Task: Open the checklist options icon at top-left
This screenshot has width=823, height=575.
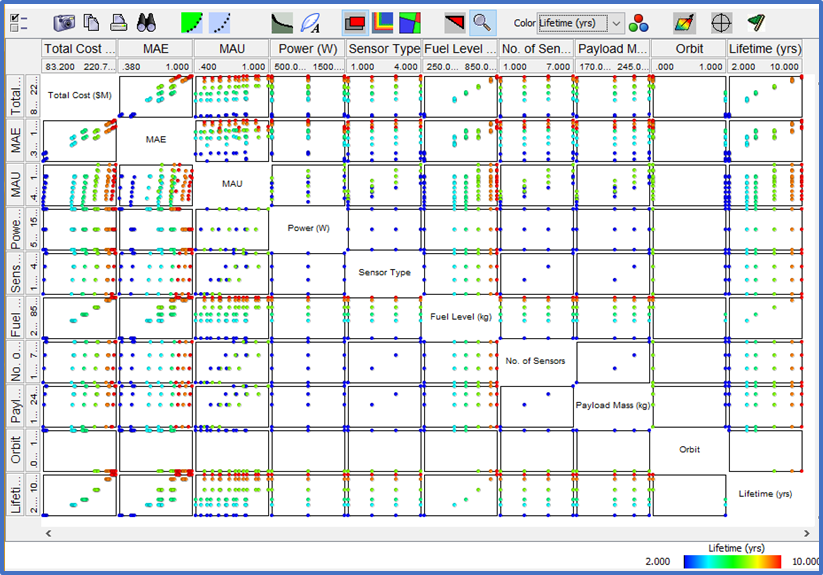Action: coord(18,22)
